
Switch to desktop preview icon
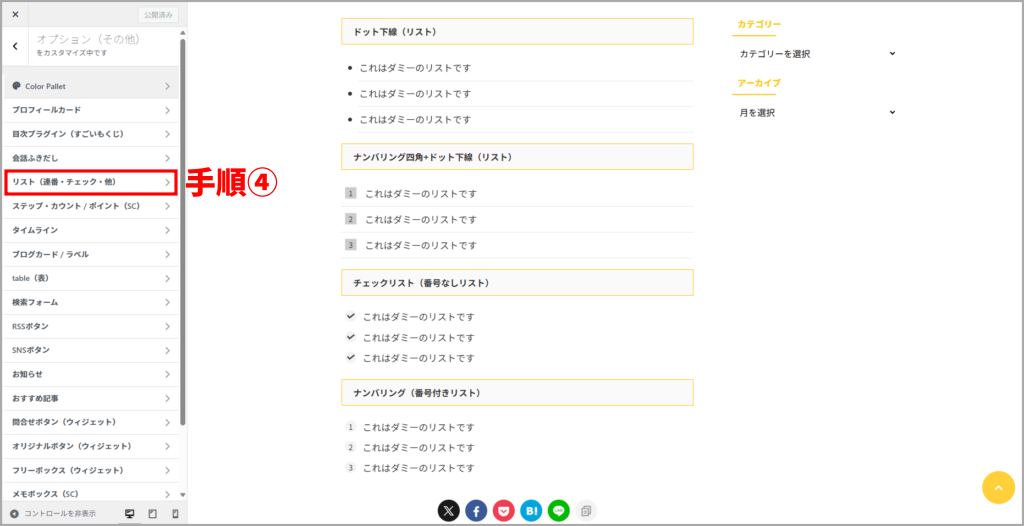pyautogui.click(x=129, y=514)
